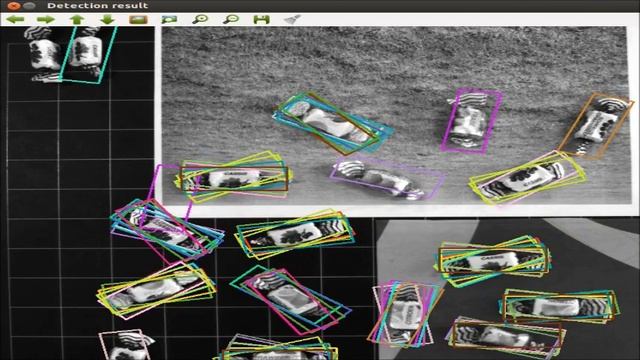Image resolution: width=640 pixels, height=360 pixels.
Task: Reset zoom to original size icon
Action: pos(138,19)
